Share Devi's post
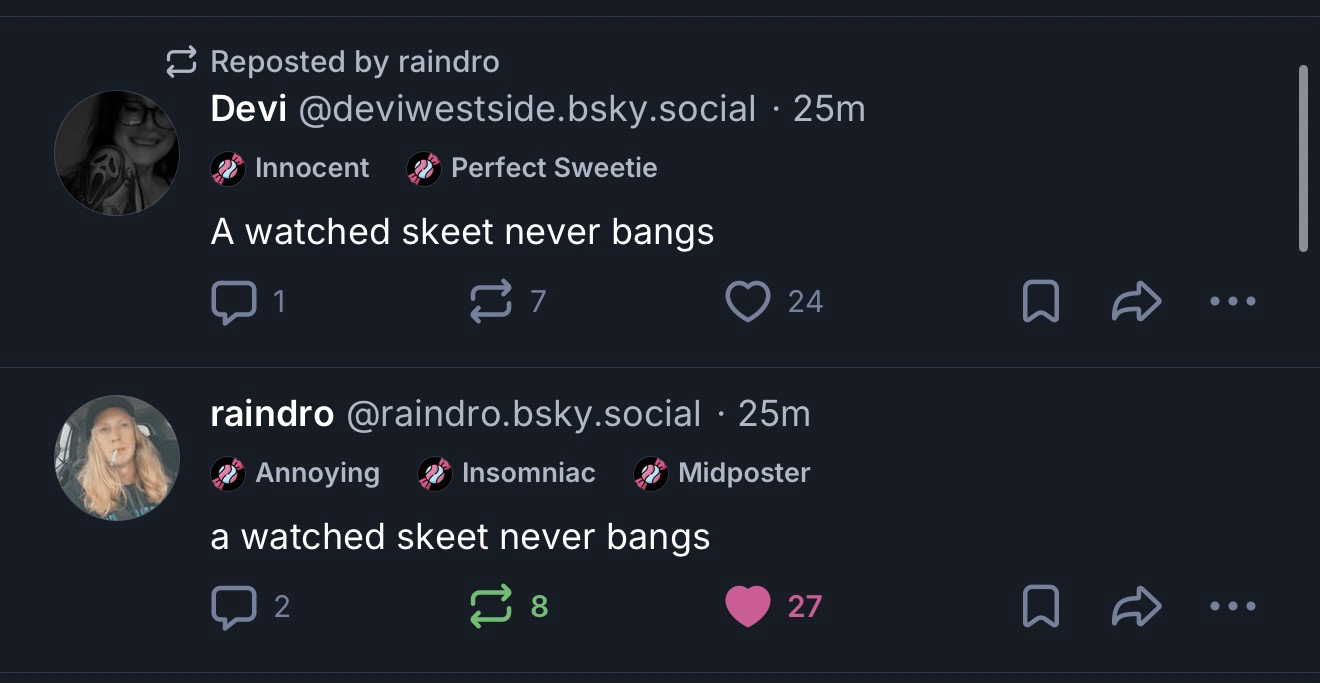1320x683 pixels. 1136,301
